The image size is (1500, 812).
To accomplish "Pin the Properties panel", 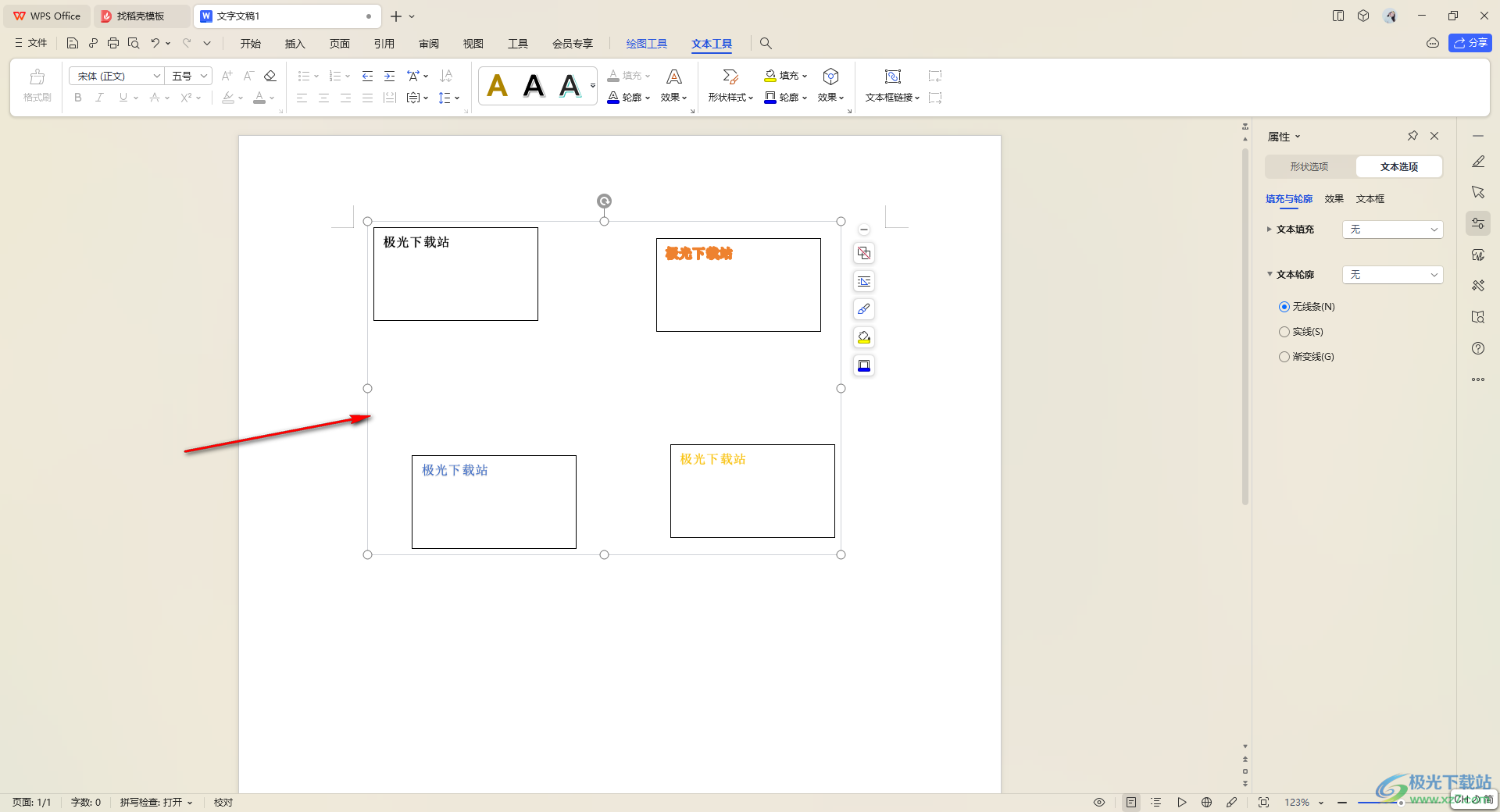I will click(x=1412, y=136).
